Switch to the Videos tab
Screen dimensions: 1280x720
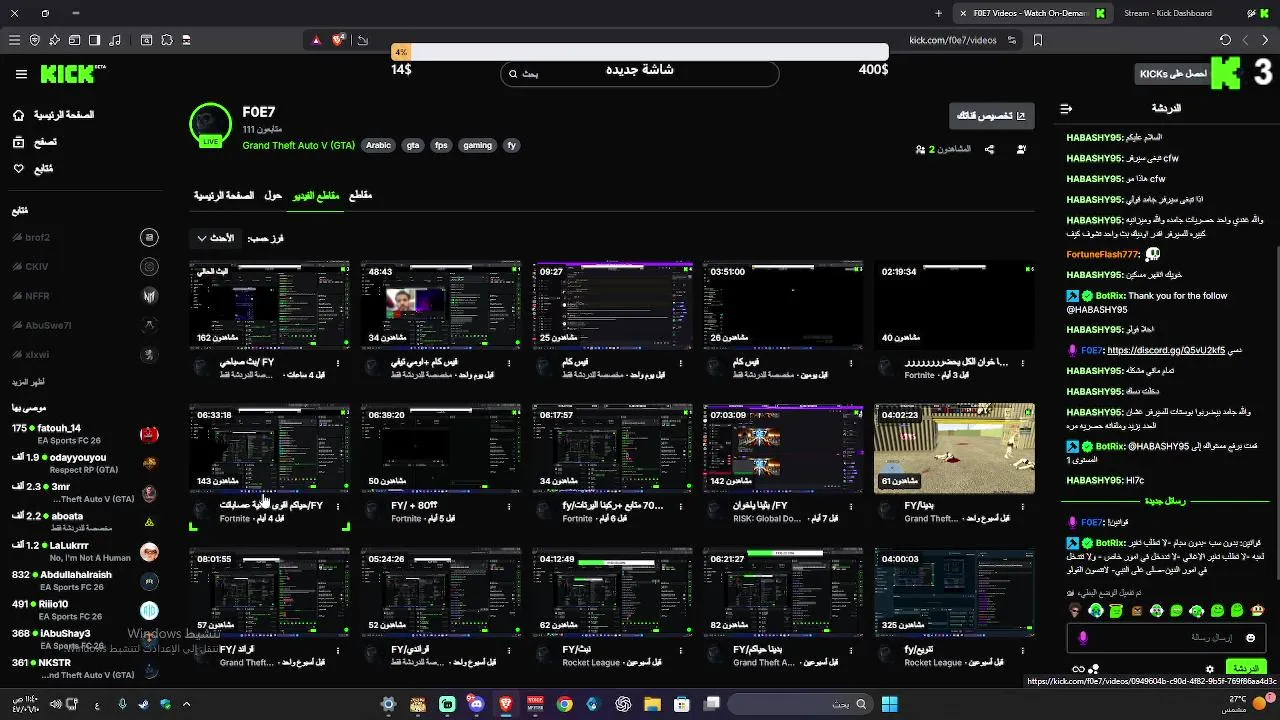point(316,195)
